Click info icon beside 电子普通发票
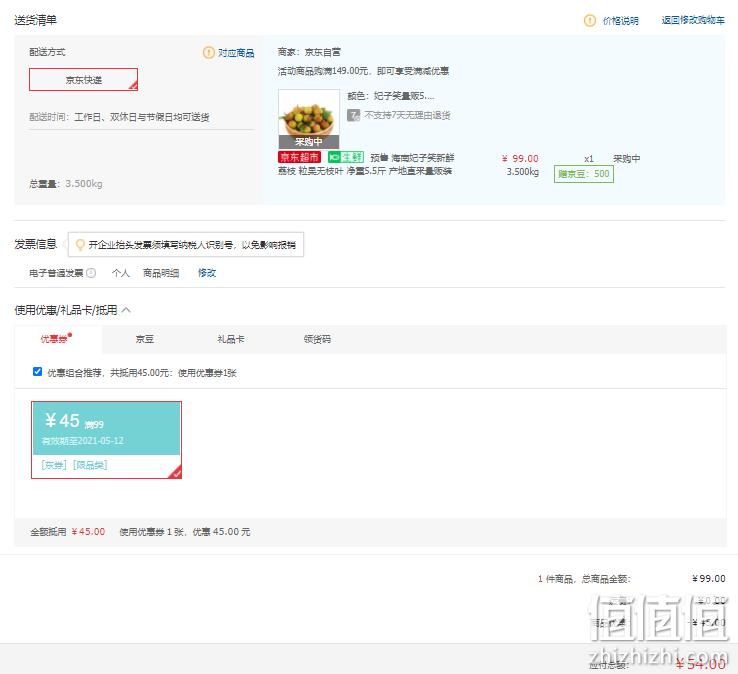This screenshot has height=674, width=738. click(91, 273)
